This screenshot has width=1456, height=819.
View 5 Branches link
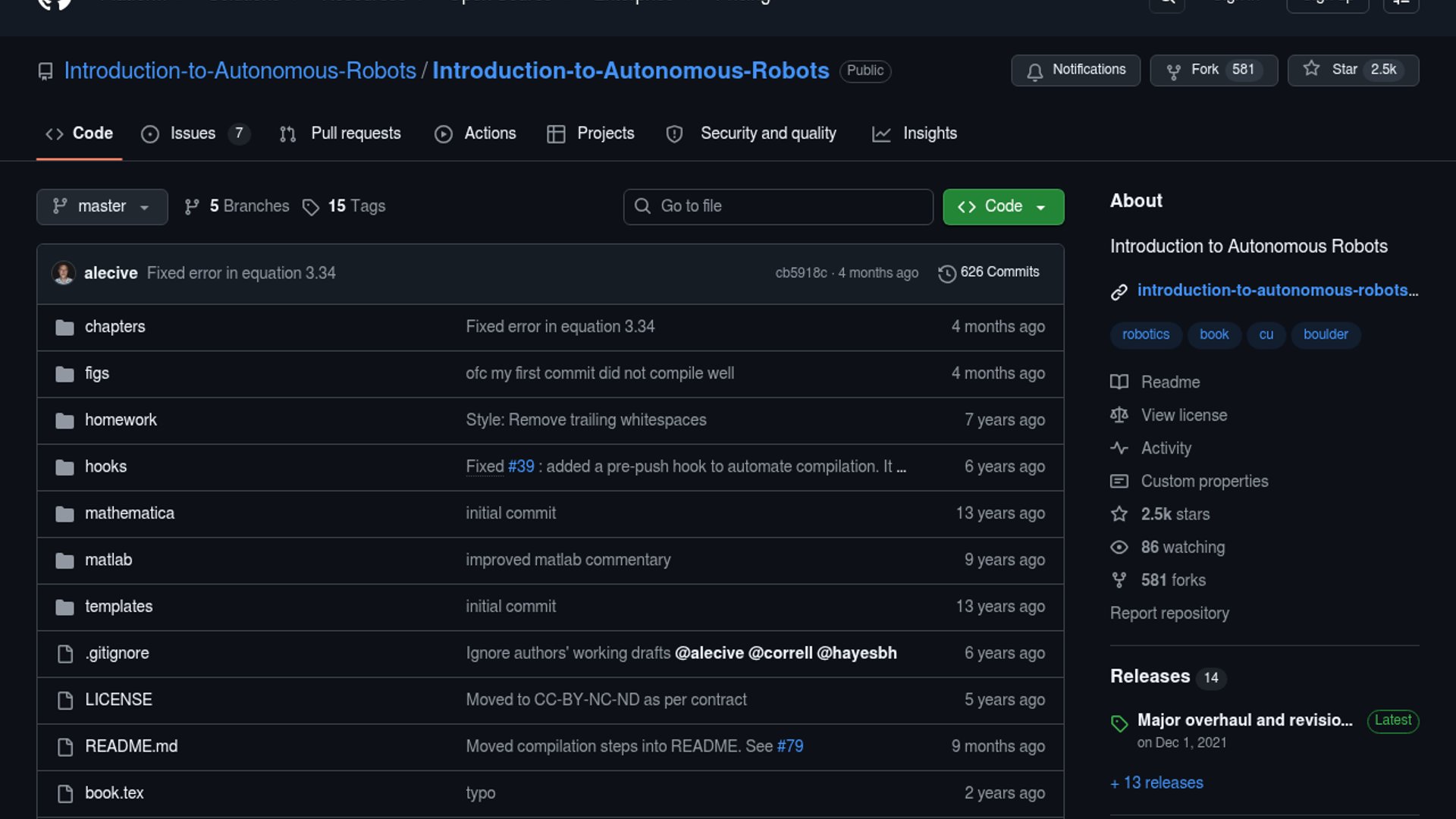237,206
